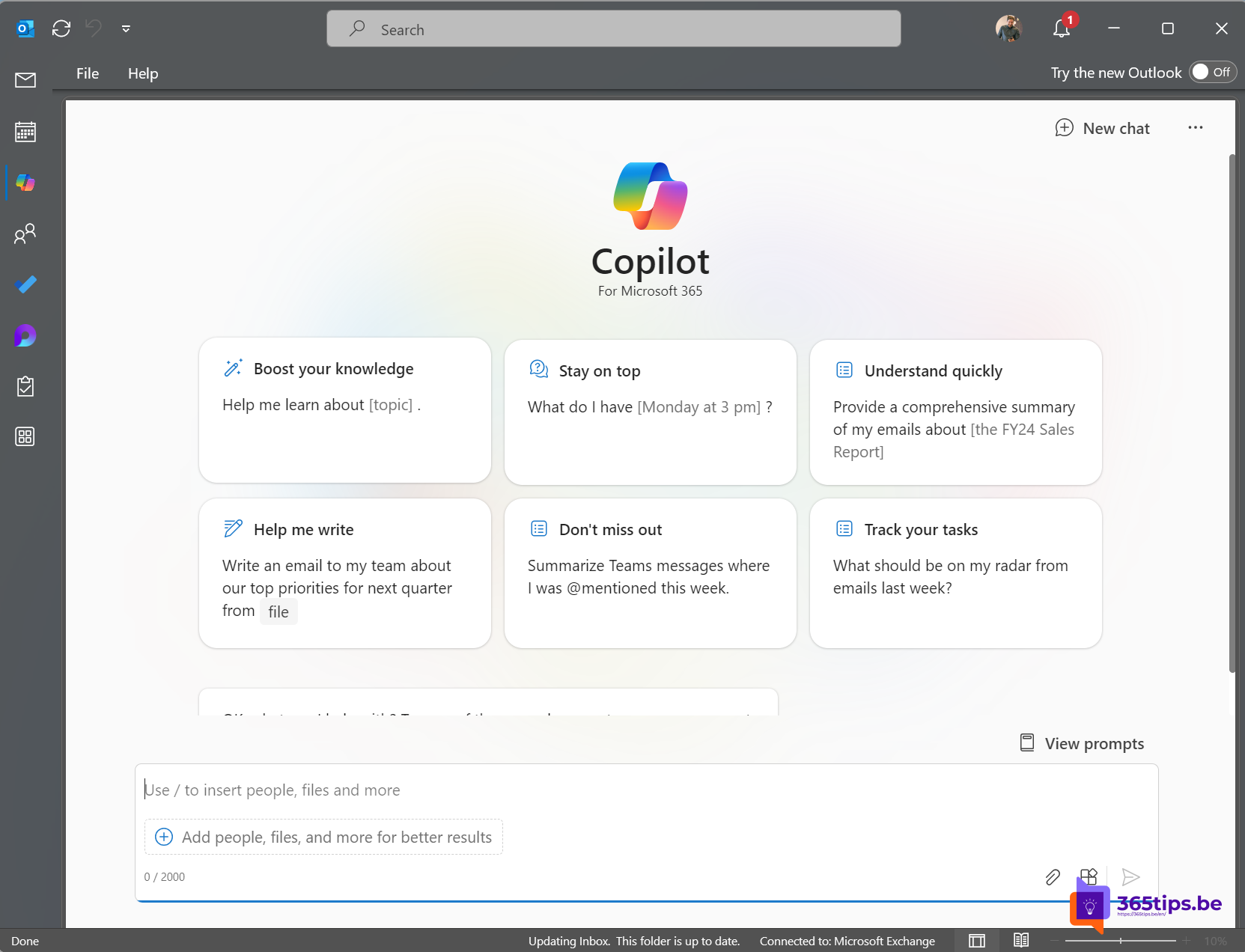Select the Stay on top prompt card
1245x952 pixels.
(x=651, y=412)
